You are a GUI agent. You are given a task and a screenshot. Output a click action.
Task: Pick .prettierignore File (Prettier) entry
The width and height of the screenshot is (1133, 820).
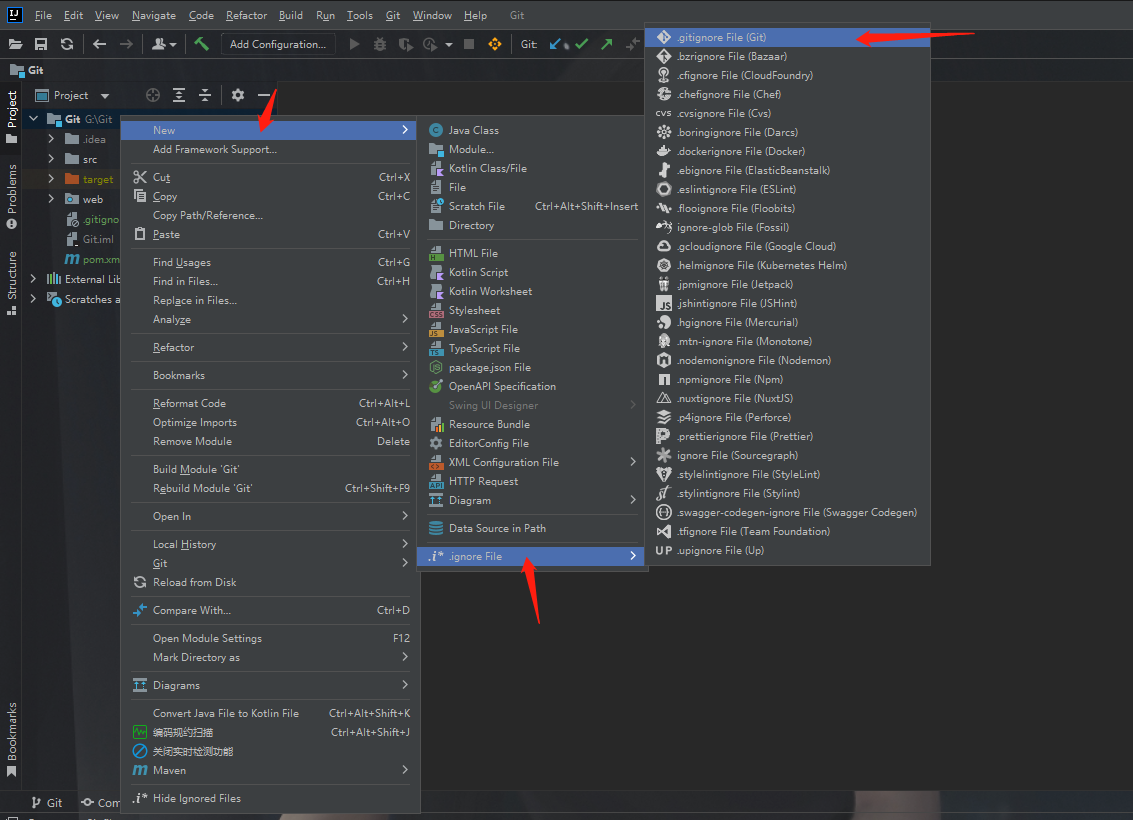point(787,436)
